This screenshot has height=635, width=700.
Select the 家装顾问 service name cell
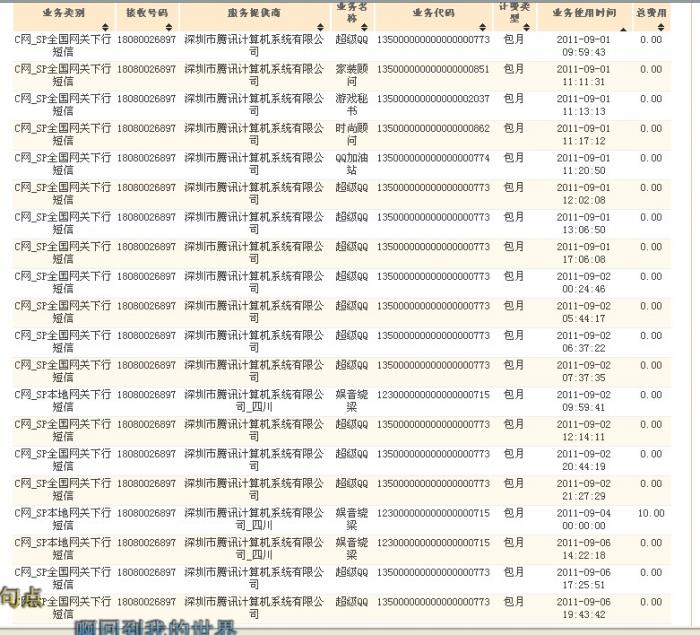[x=352, y=75]
